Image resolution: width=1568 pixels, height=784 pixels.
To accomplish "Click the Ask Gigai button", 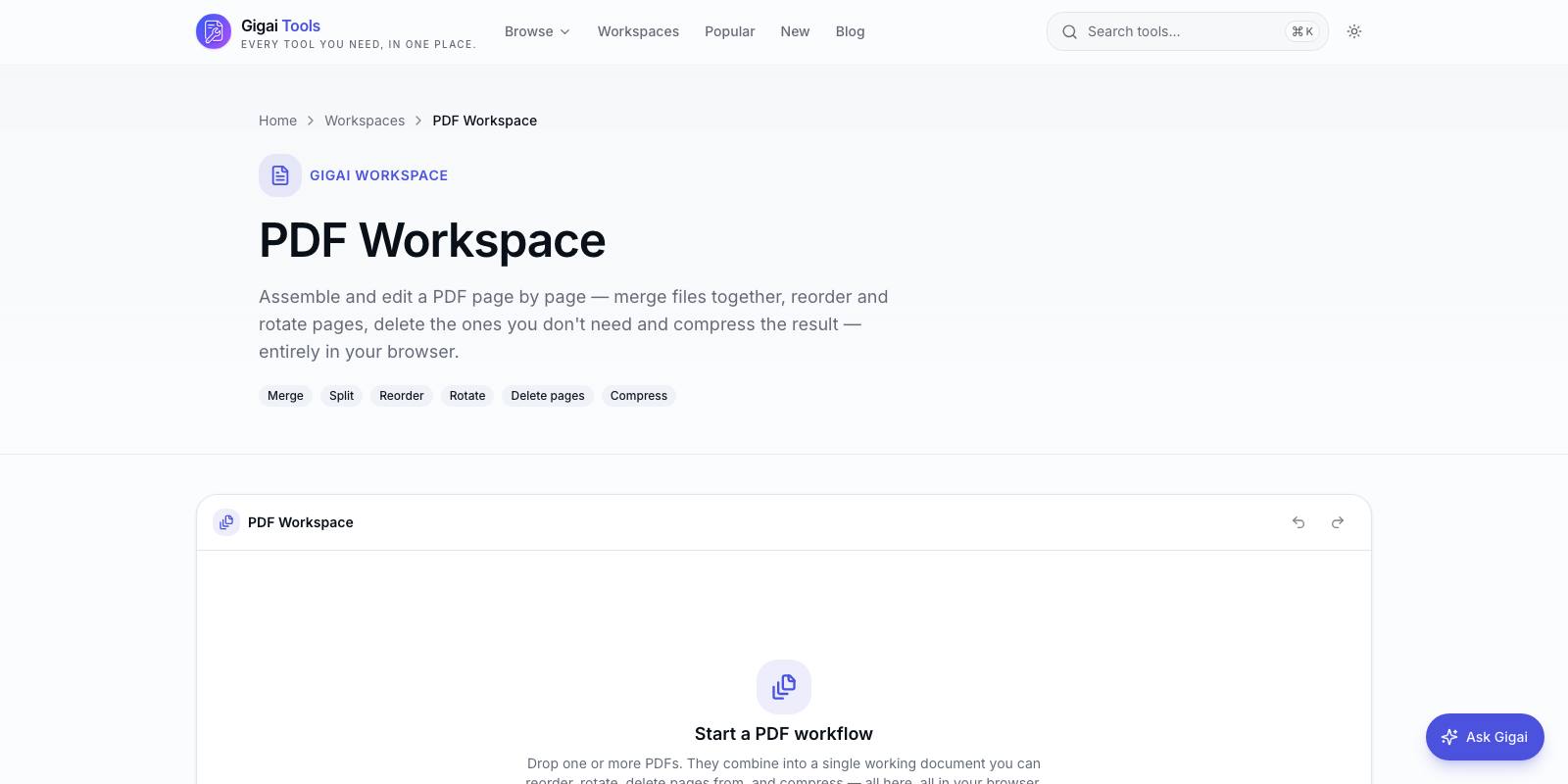I will 1485,737.
